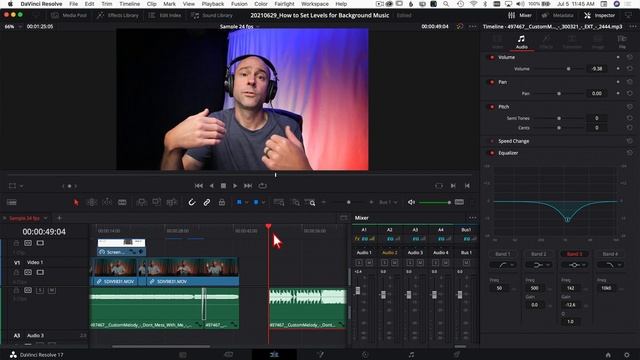Go to first frame playback button
Image resolution: width=640 pixels, height=360 pixels.
tap(199, 186)
